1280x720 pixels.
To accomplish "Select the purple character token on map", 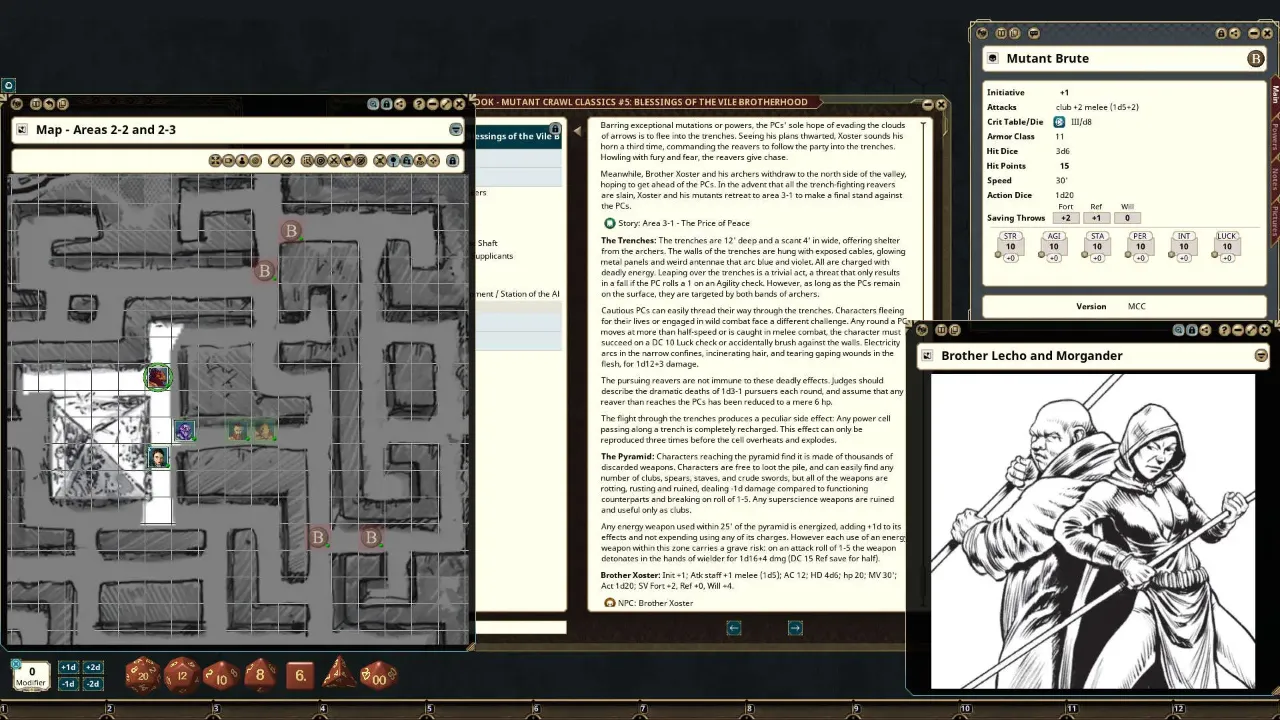I will click(x=184, y=430).
